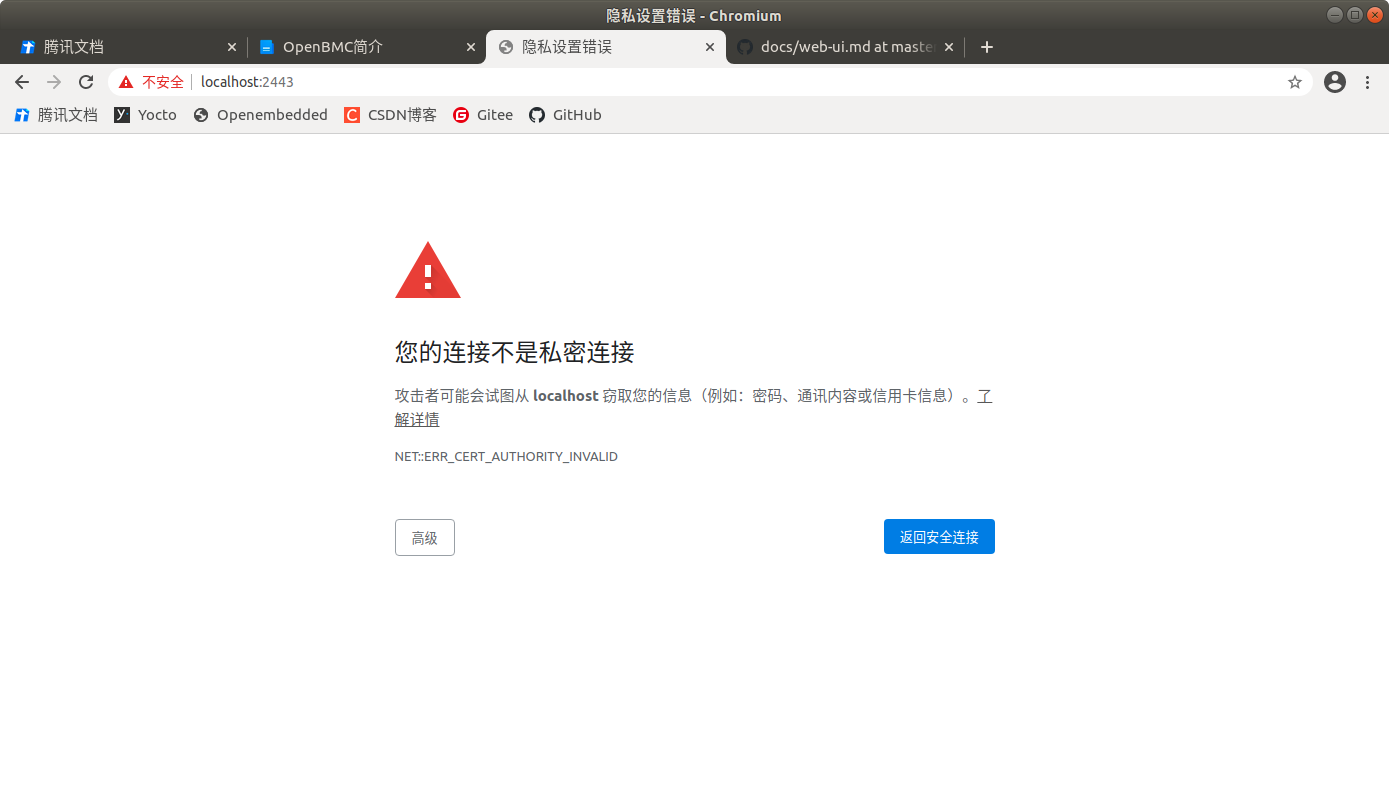
Task: Open the Gitee bookmark
Action: click(x=483, y=114)
